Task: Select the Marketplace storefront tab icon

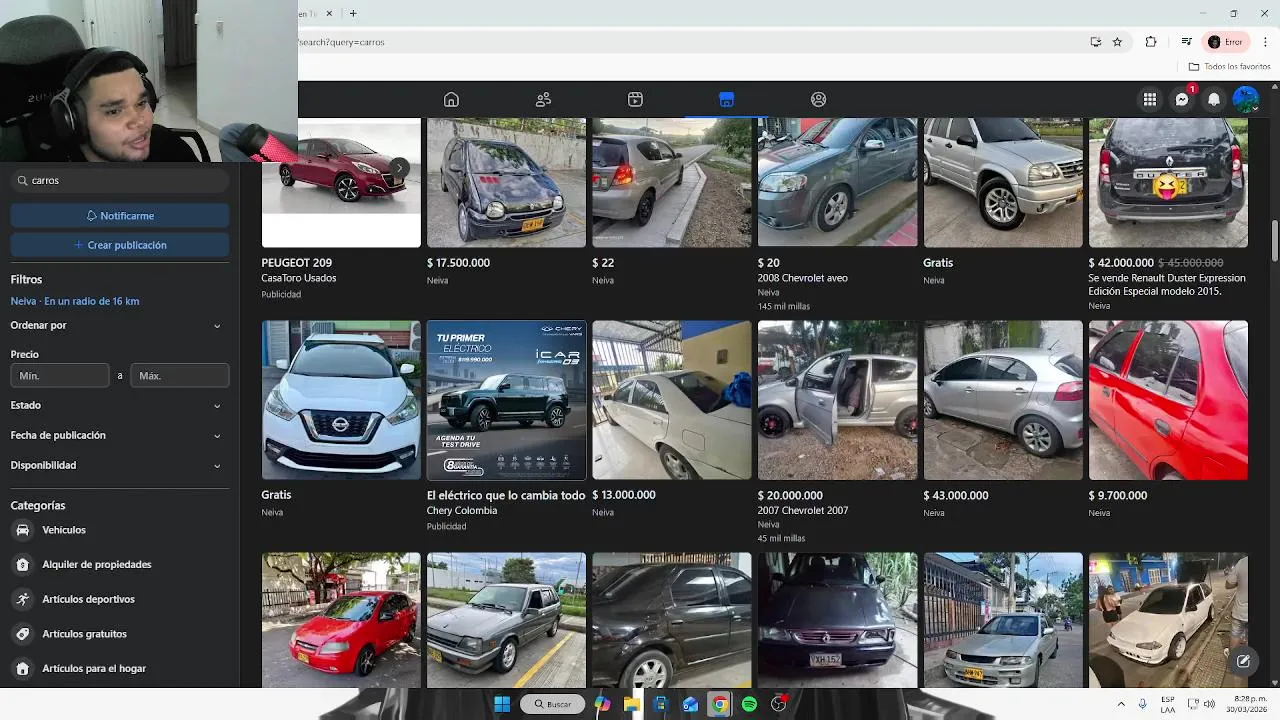Action: tap(727, 99)
